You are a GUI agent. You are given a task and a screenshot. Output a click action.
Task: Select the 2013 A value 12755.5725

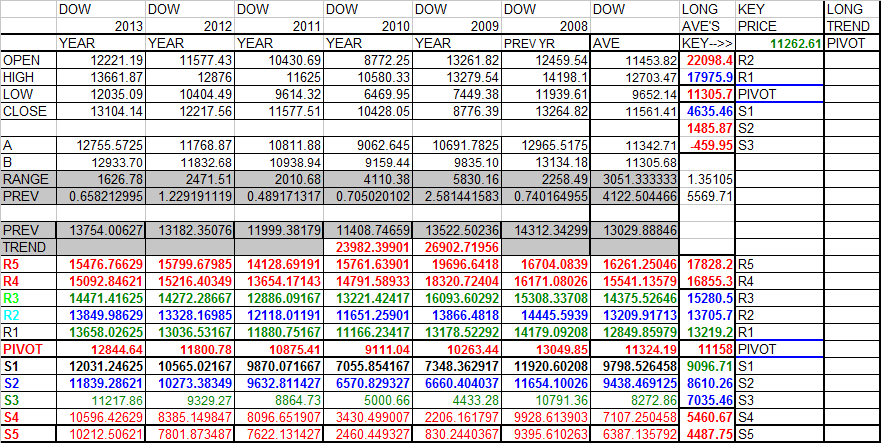(101, 145)
